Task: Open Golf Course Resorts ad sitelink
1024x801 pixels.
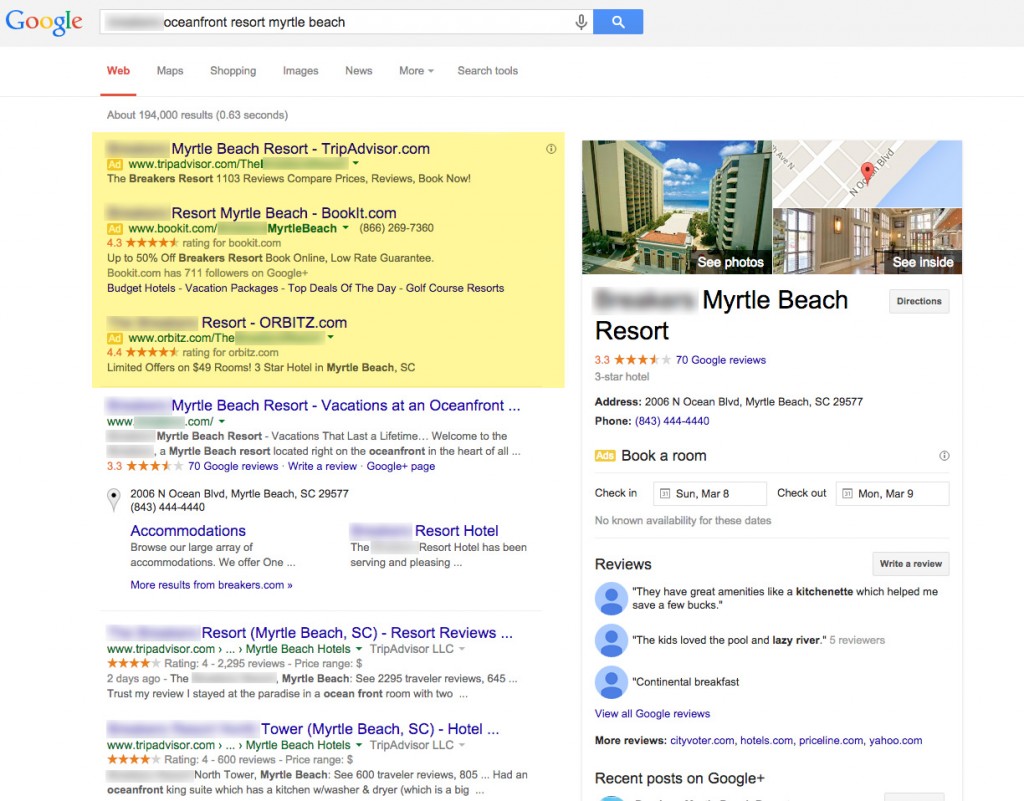Action: pyautogui.click(x=455, y=288)
